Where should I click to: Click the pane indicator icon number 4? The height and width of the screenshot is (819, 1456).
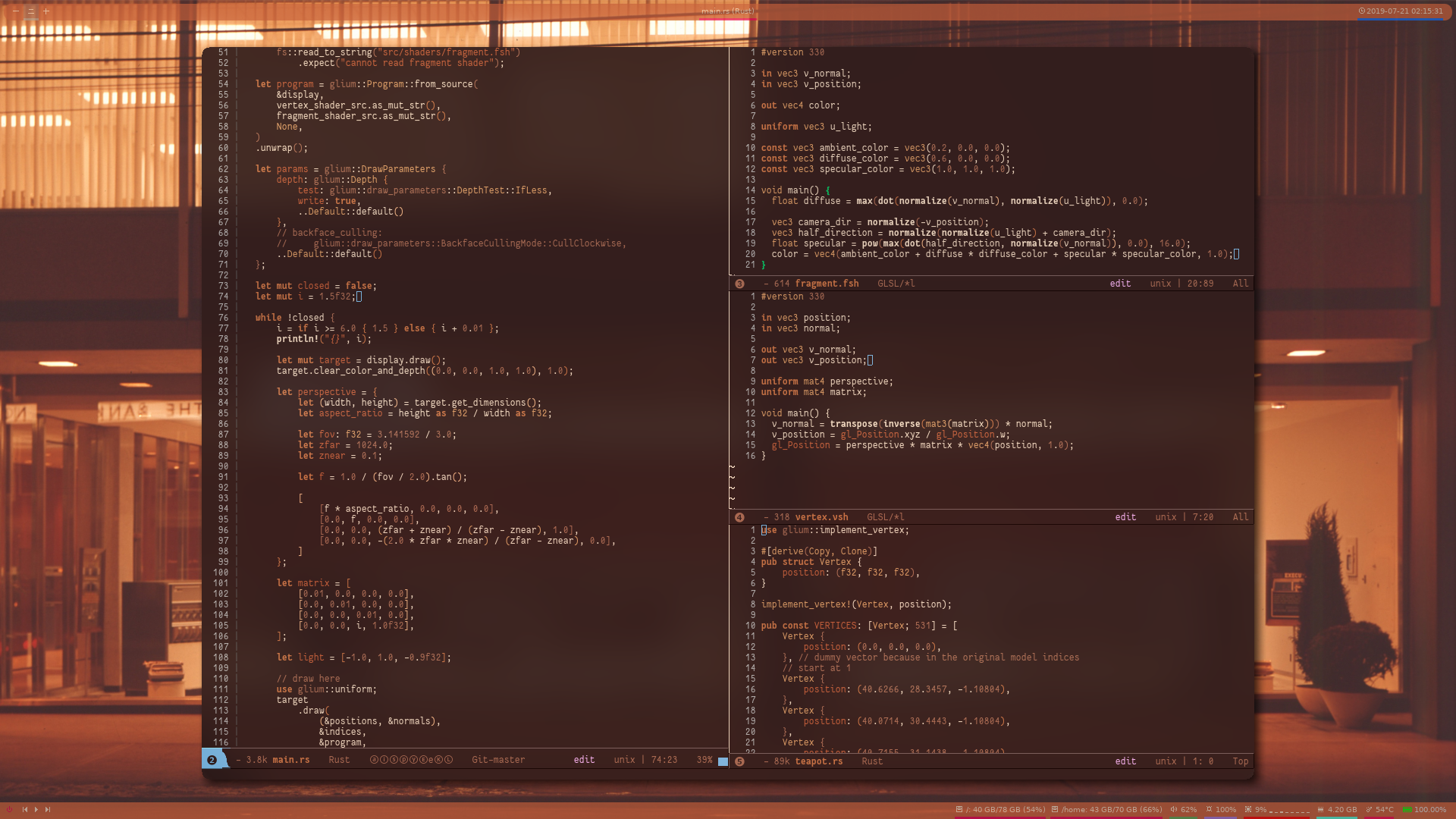(740, 517)
